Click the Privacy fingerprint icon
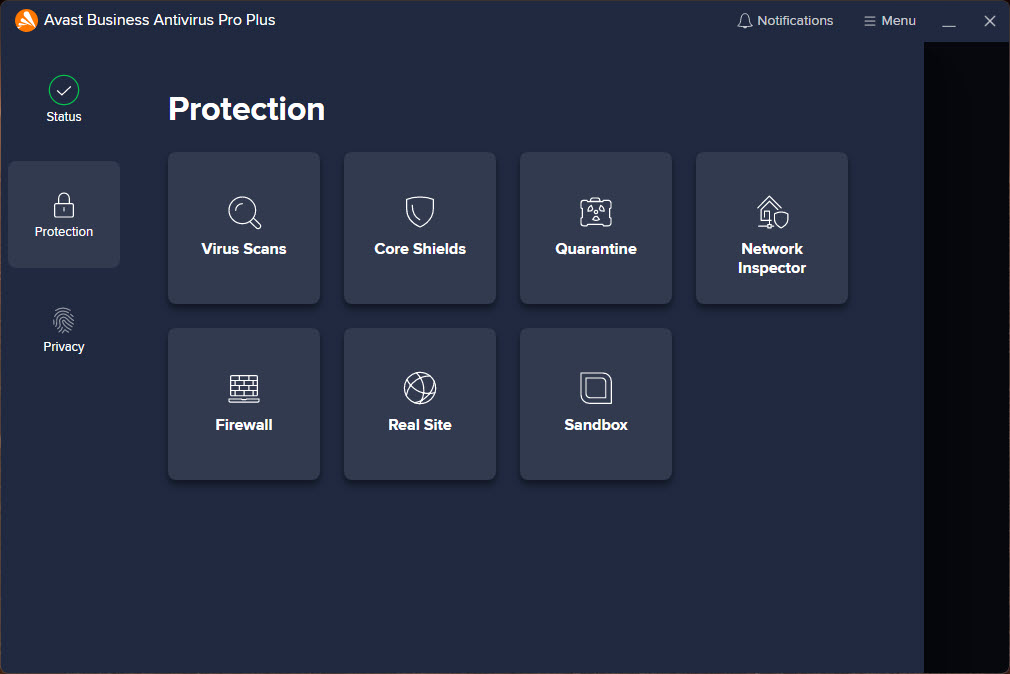 (64, 321)
